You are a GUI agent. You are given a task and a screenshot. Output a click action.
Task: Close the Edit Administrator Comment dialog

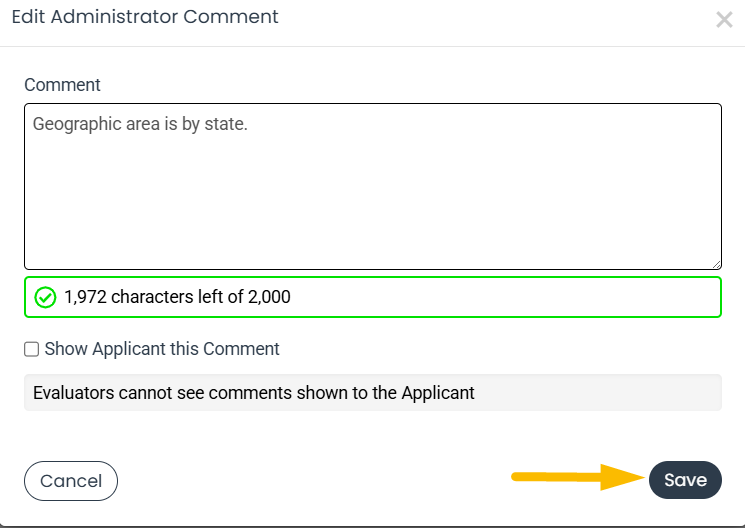(x=724, y=20)
